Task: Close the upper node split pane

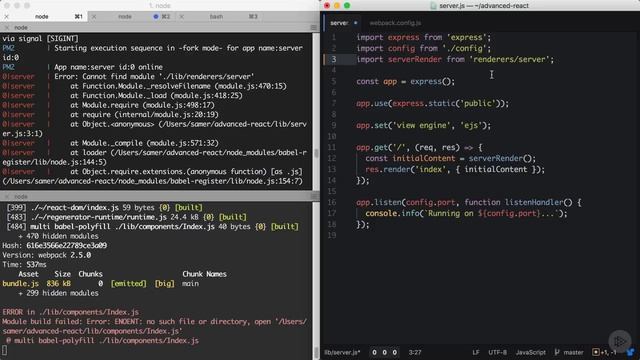Action: click(7, 27)
